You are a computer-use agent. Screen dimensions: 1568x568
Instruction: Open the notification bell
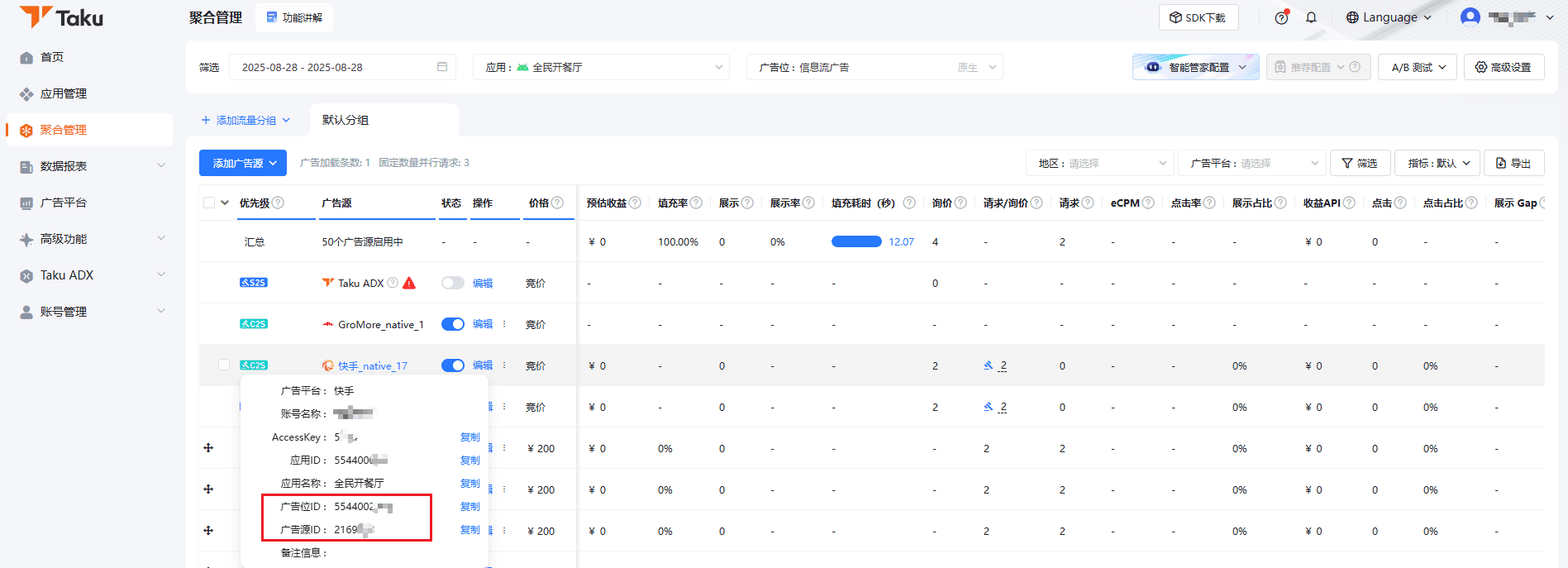pyautogui.click(x=1311, y=17)
